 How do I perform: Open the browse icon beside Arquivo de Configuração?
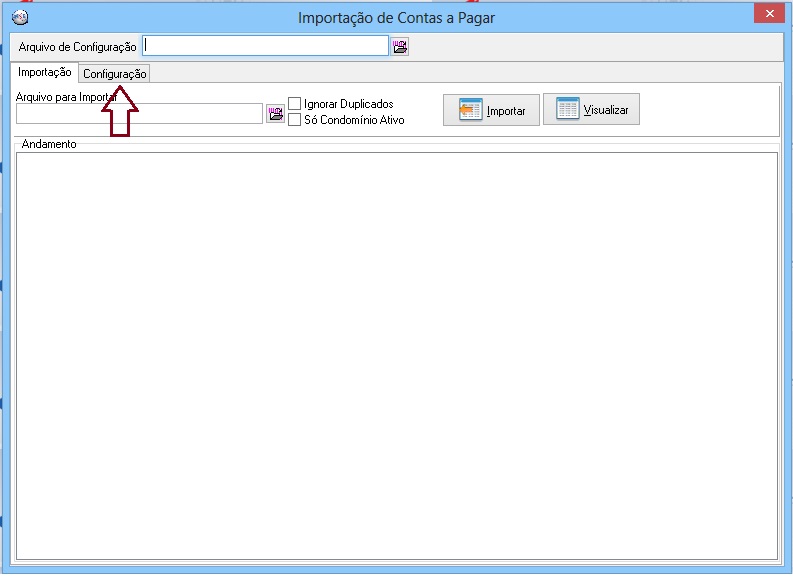(x=400, y=47)
